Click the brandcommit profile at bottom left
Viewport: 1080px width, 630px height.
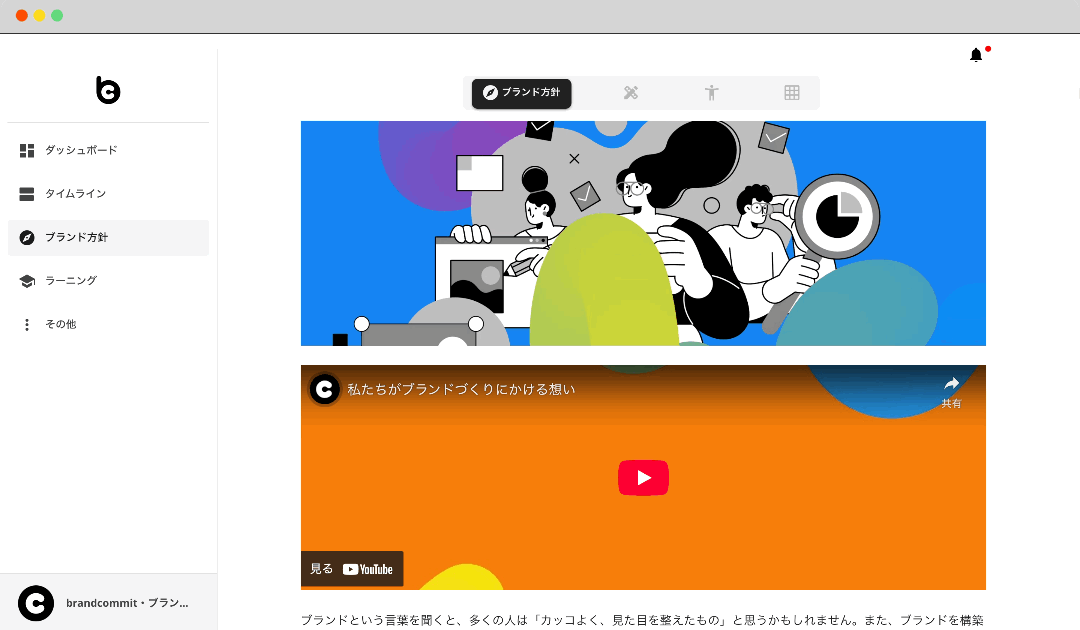point(110,602)
